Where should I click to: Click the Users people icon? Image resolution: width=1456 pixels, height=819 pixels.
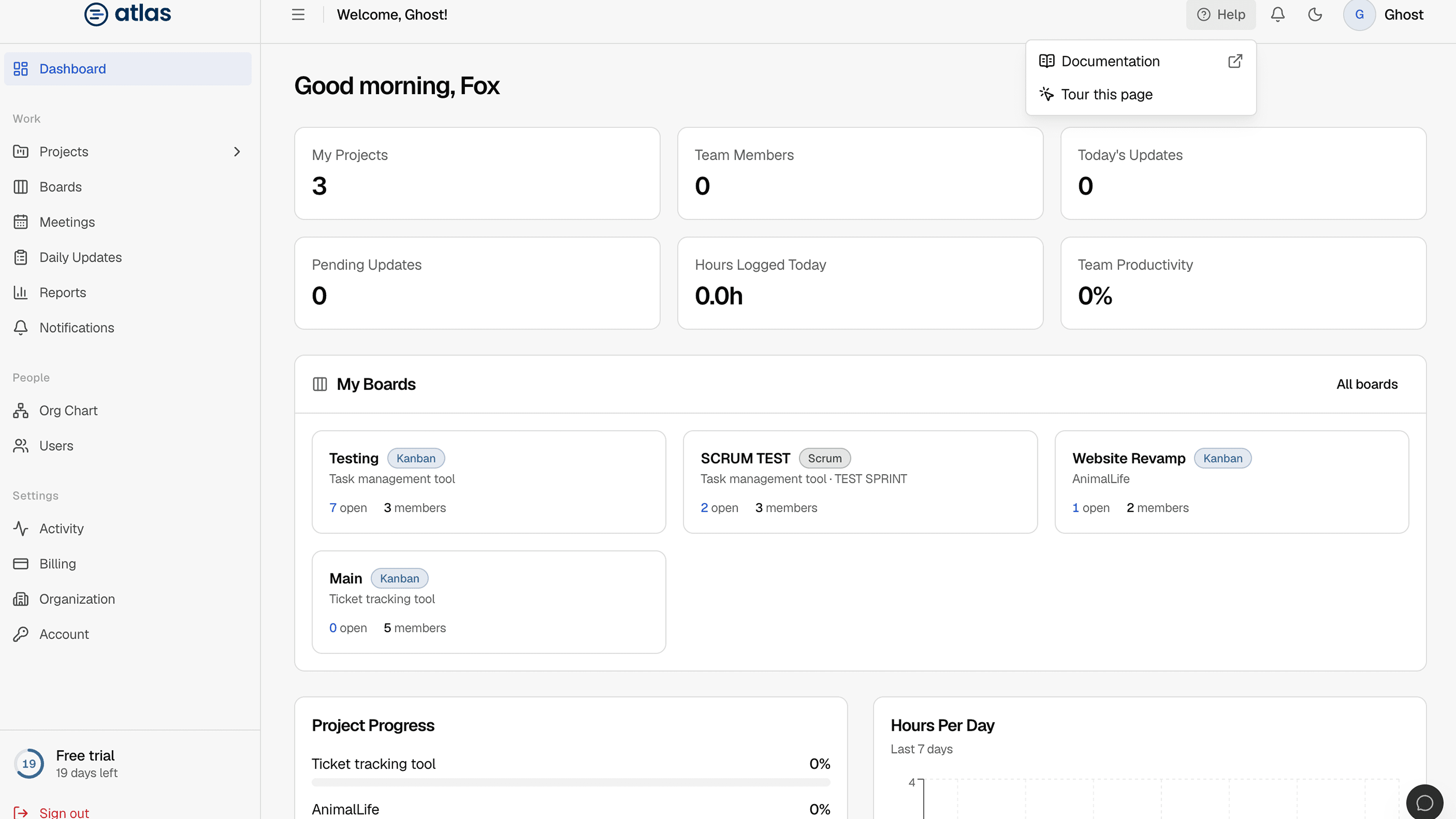(x=21, y=446)
